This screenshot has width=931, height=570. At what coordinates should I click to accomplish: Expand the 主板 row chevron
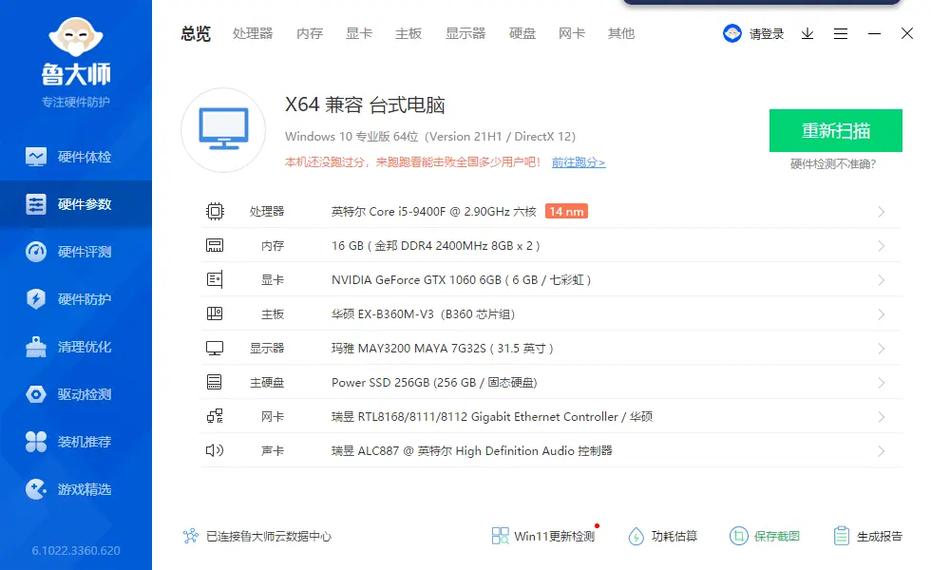tap(881, 314)
